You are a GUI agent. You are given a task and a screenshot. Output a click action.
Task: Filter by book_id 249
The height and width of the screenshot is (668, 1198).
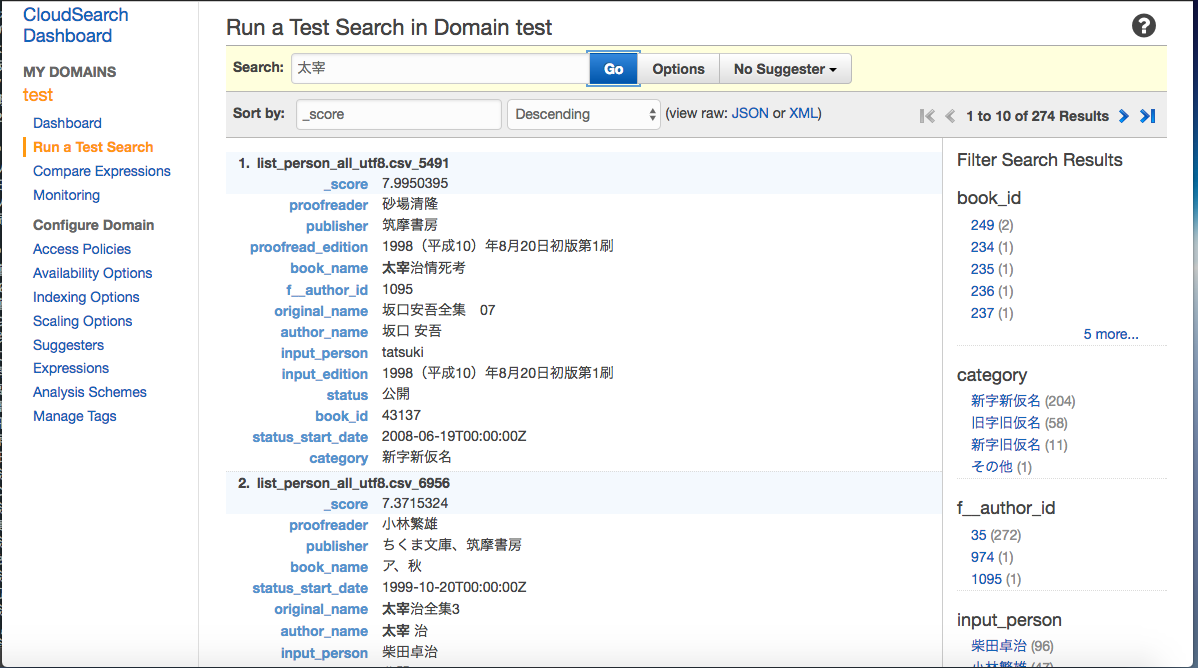coord(983,225)
